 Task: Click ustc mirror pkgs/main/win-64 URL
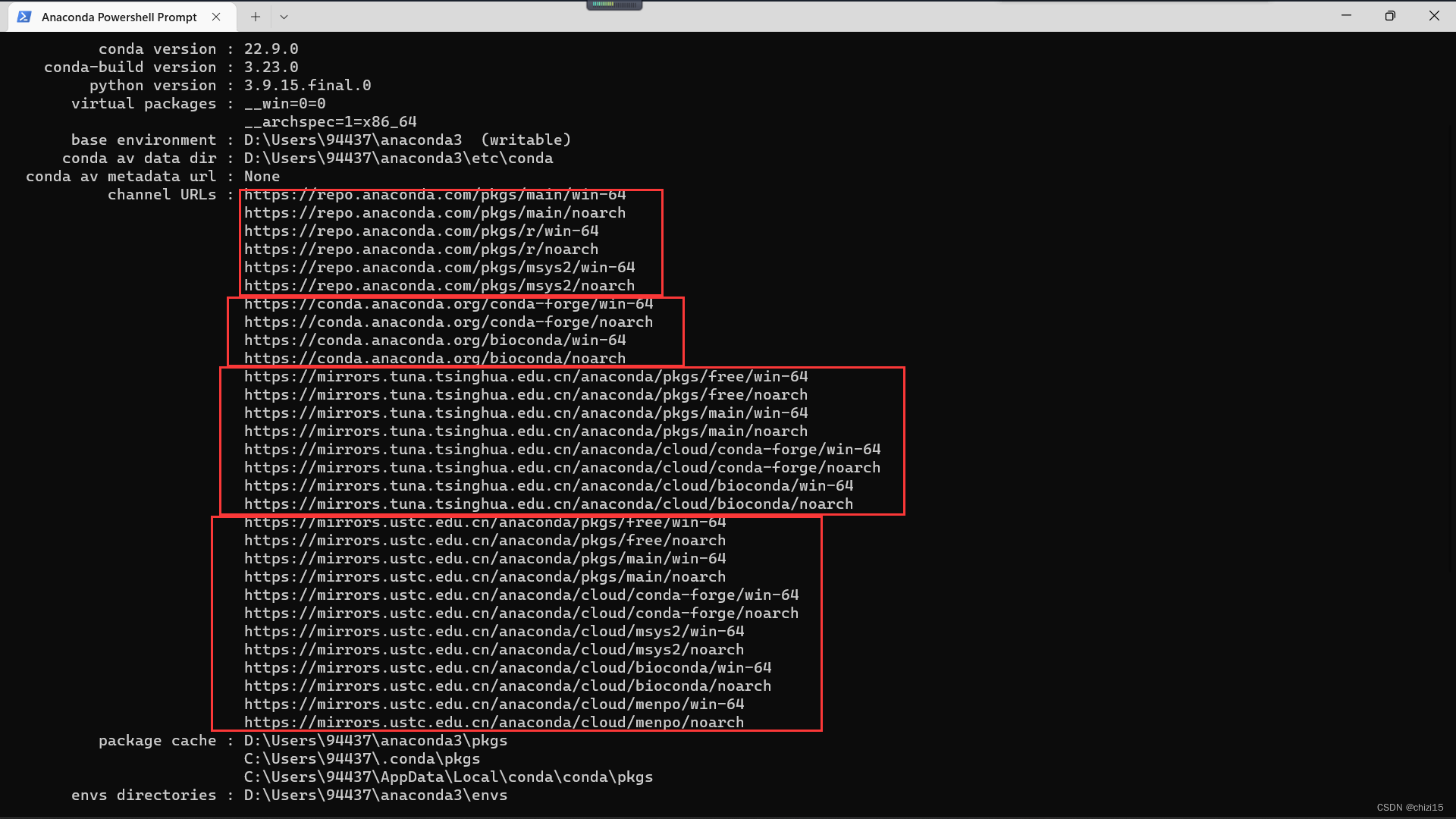pyautogui.click(x=485, y=559)
